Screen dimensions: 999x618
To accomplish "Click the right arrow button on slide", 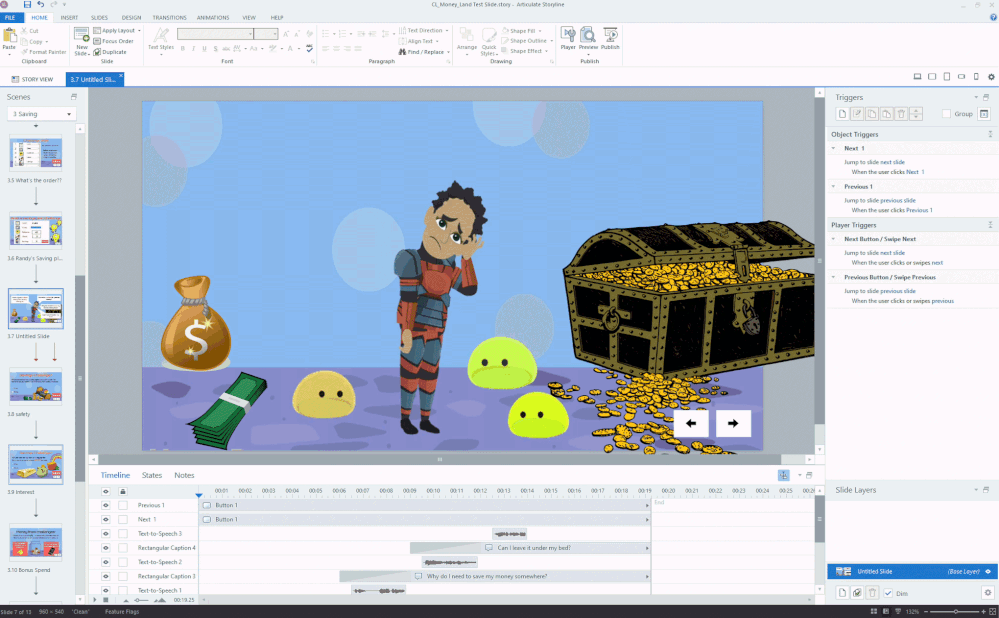I will tap(733, 423).
